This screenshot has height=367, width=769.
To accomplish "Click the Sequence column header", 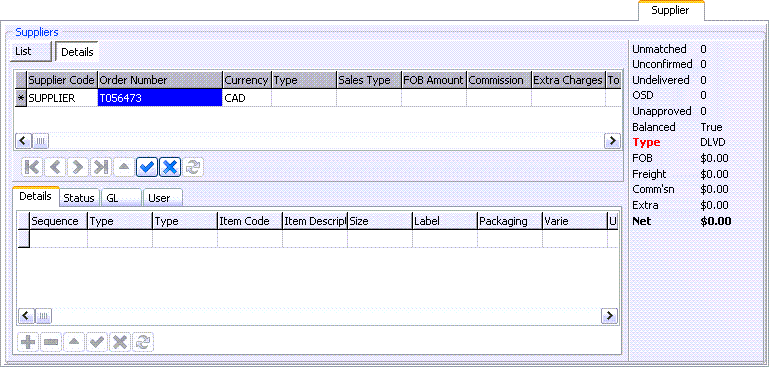I will (x=58, y=221).
